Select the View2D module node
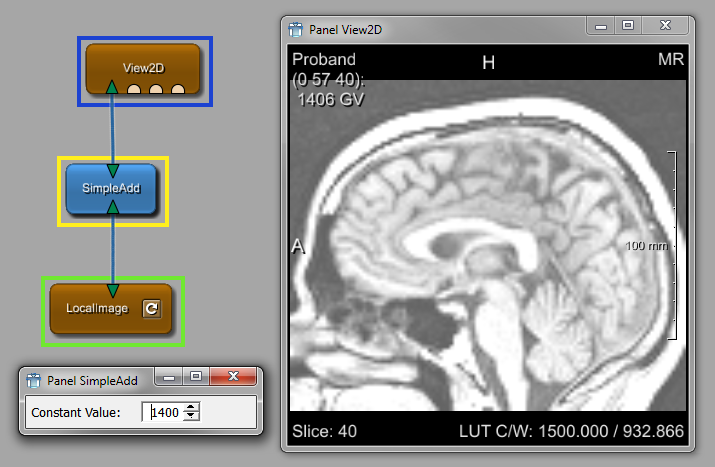 tap(144, 68)
